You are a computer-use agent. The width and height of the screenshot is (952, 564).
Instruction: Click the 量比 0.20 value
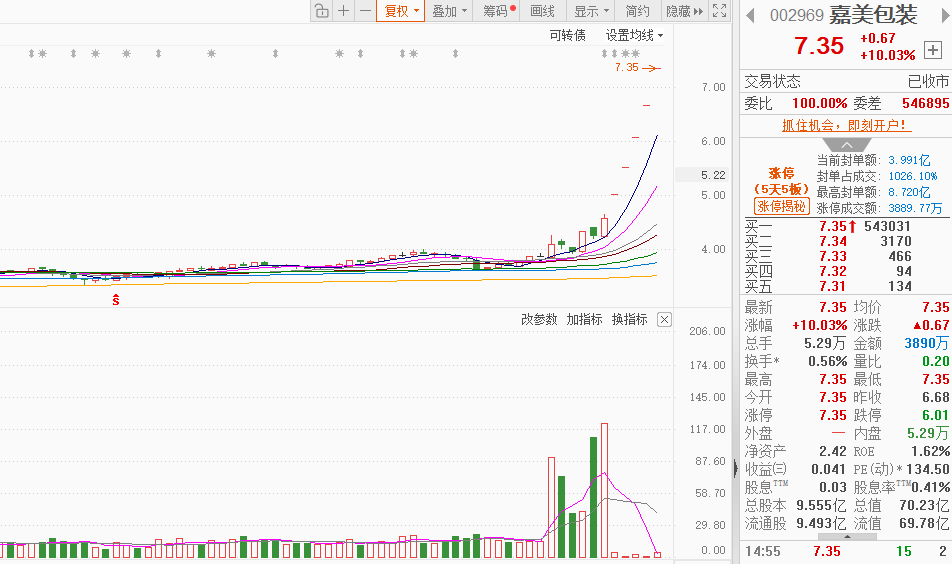click(936, 361)
